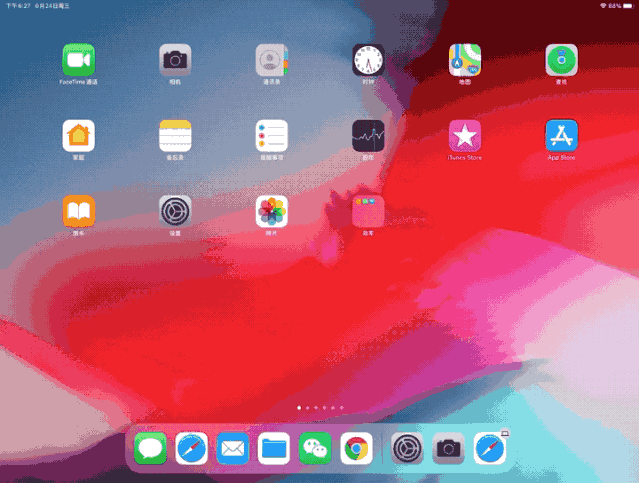The height and width of the screenshot is (483, 639).
Task: Open the Clock app
Action: click(368, 60)
